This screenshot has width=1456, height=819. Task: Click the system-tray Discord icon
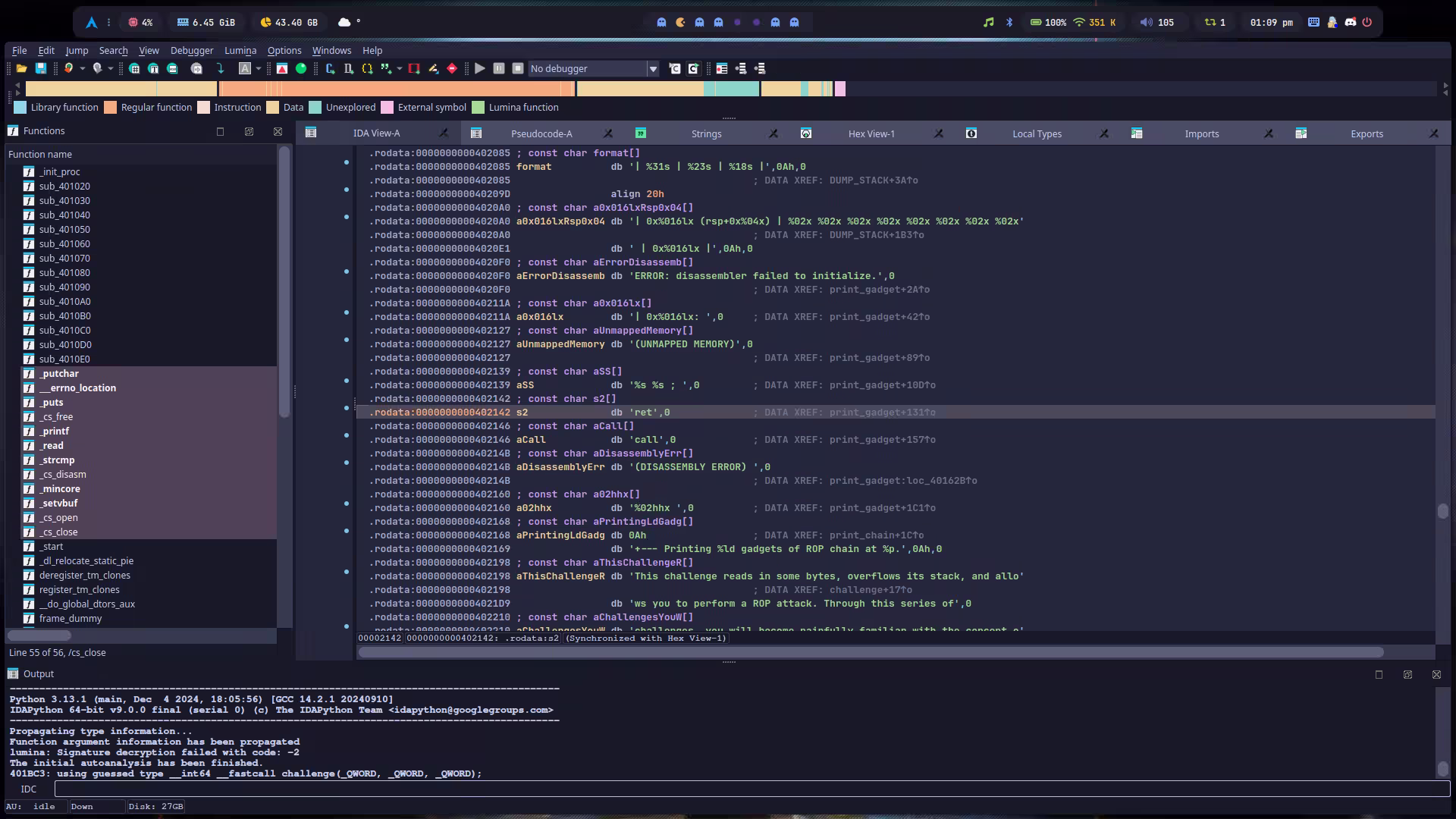pos(1350,22)
